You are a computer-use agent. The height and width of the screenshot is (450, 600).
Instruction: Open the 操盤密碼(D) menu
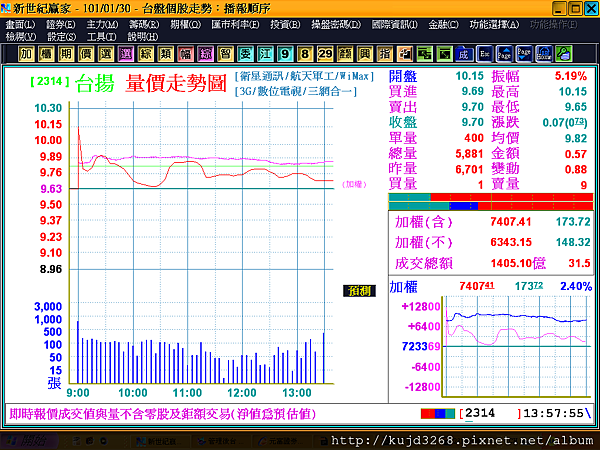[336, 25]
